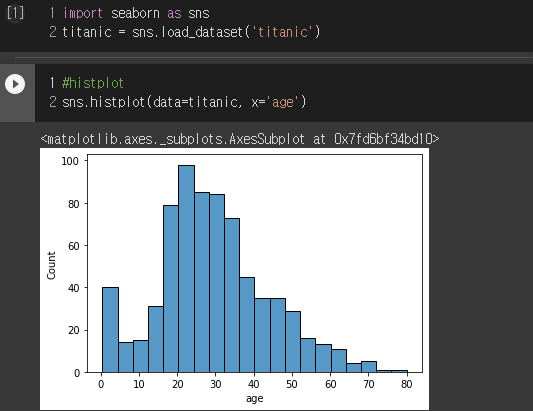Click the 'Count' y-axis label
Viewport: 533px width, 411px height.
pos(51,266)
